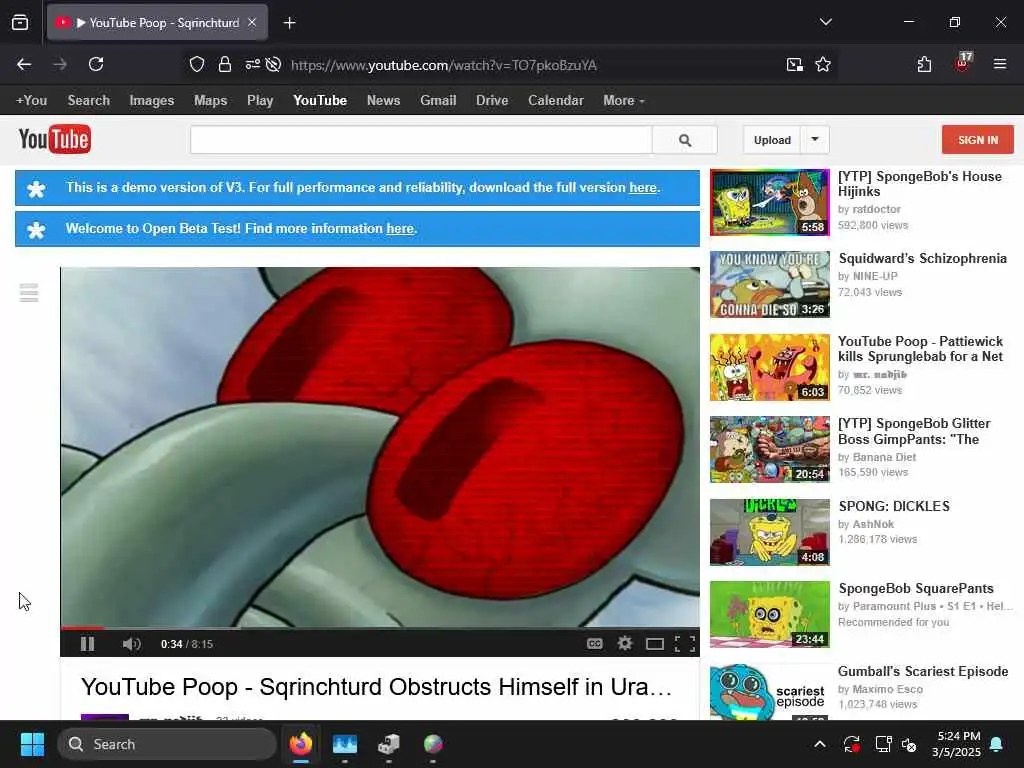Open channel Banana Diet link
1024x768 pixels.
click(884, 457)
